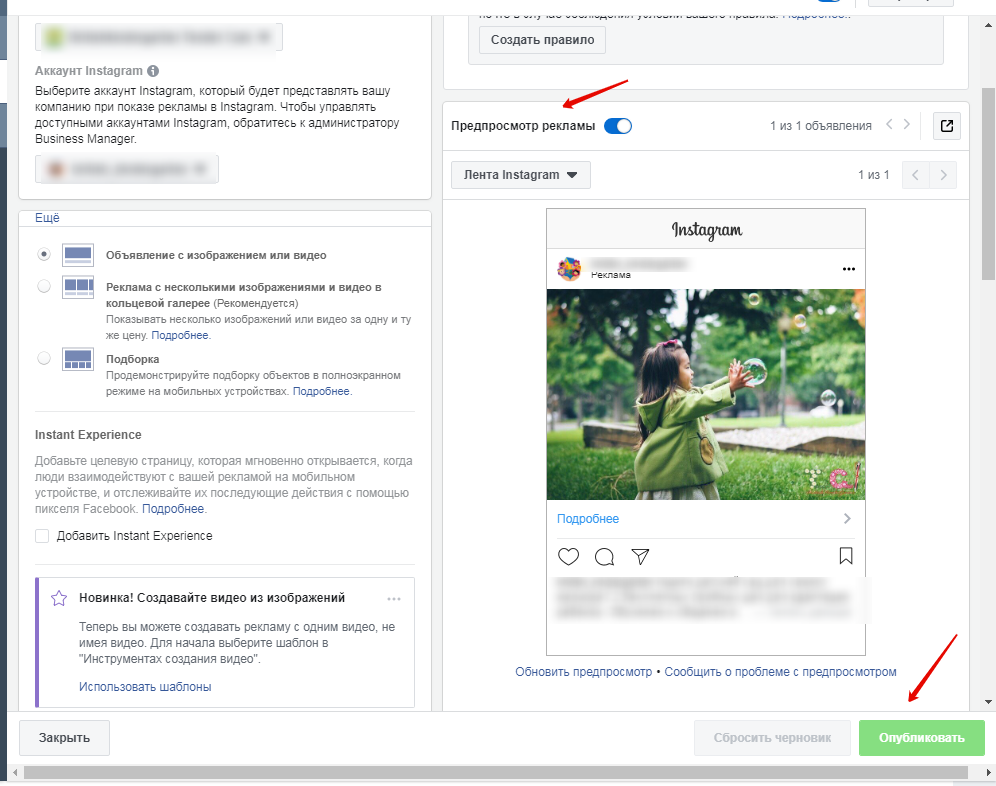This screenshot has height=786, width=996.
Task: Click the ad preview image of girl
Action: pyautogui.click(x=705, y=394)
